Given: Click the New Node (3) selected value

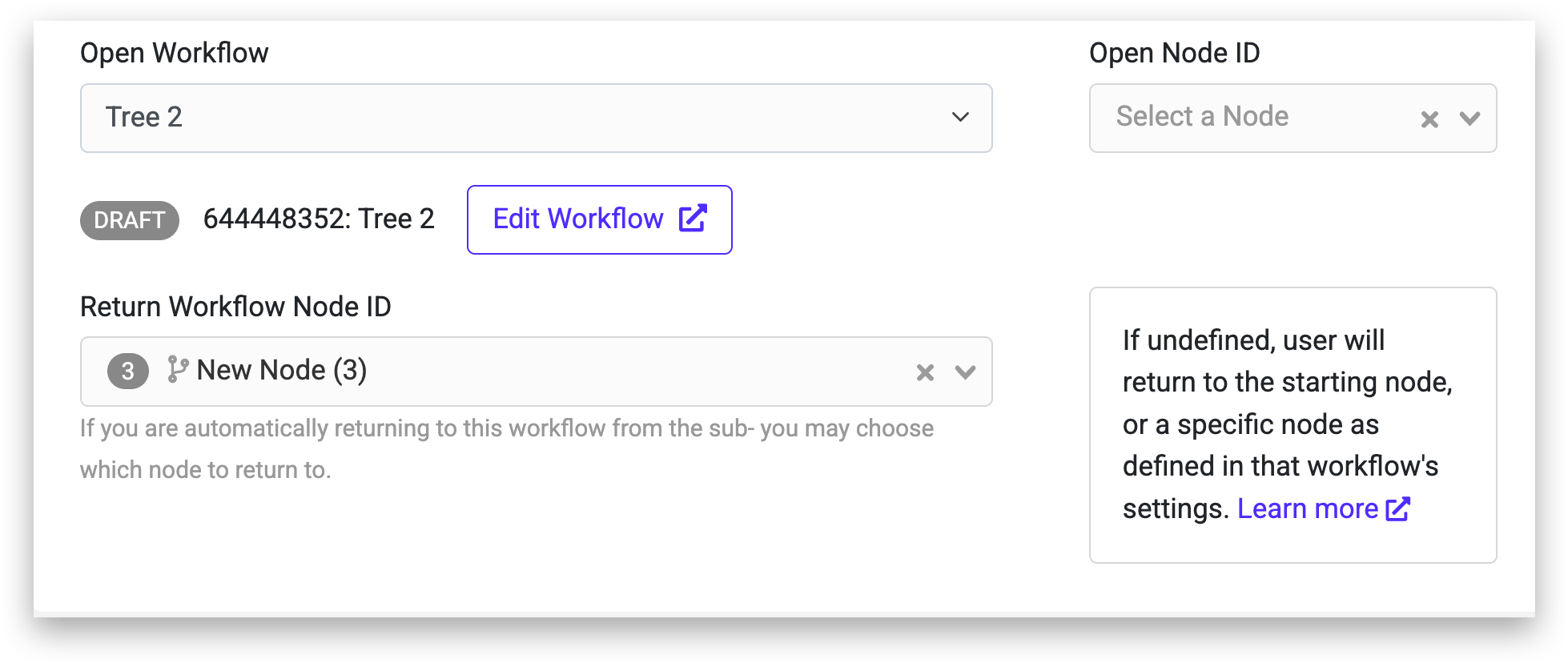Looking at the screenshot, I should point(281,370).
